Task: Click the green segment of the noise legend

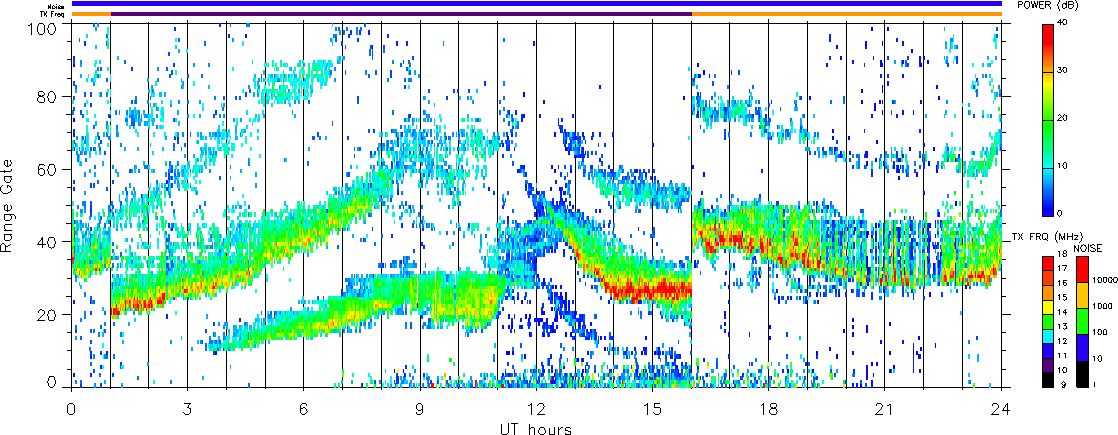Action: point(1081,320)
